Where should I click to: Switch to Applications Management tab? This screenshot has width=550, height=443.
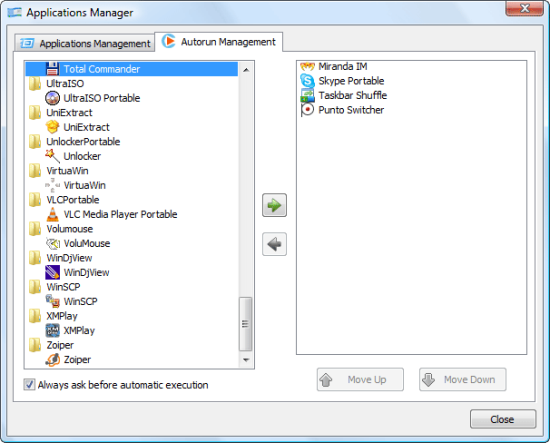(x=85, y=43)
